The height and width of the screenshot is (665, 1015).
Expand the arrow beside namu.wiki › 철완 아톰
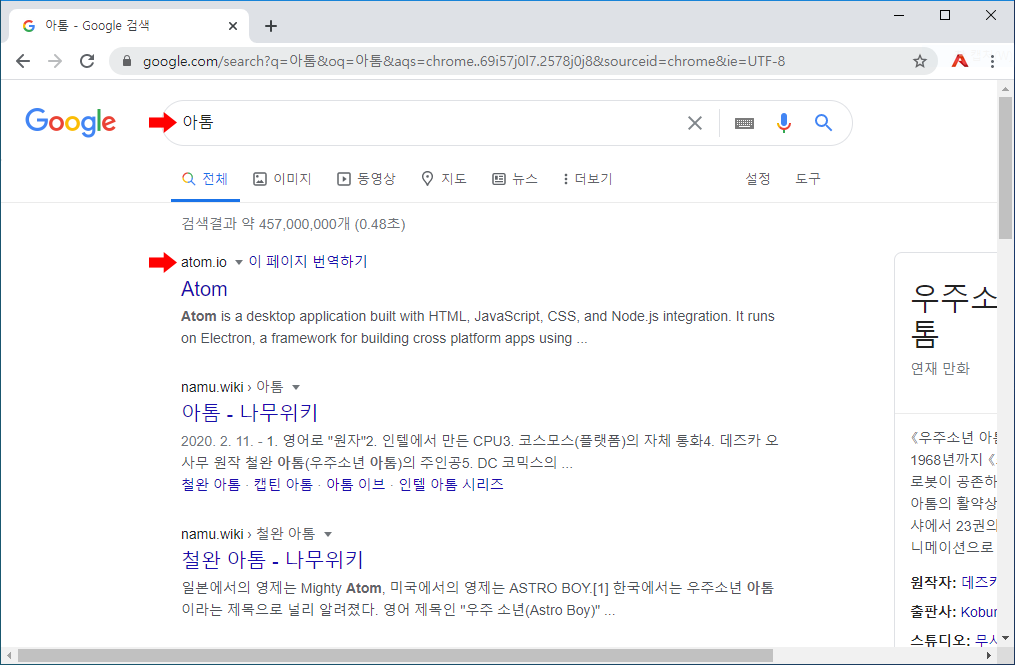(328, 534)
